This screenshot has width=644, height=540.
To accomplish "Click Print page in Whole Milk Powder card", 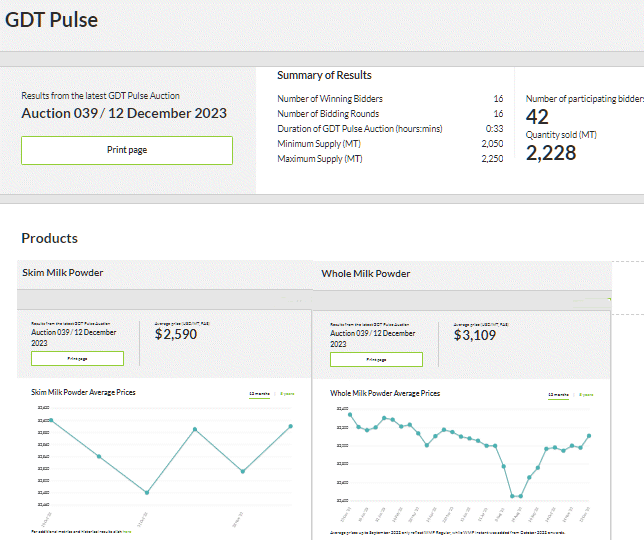I will pos(376,359).
